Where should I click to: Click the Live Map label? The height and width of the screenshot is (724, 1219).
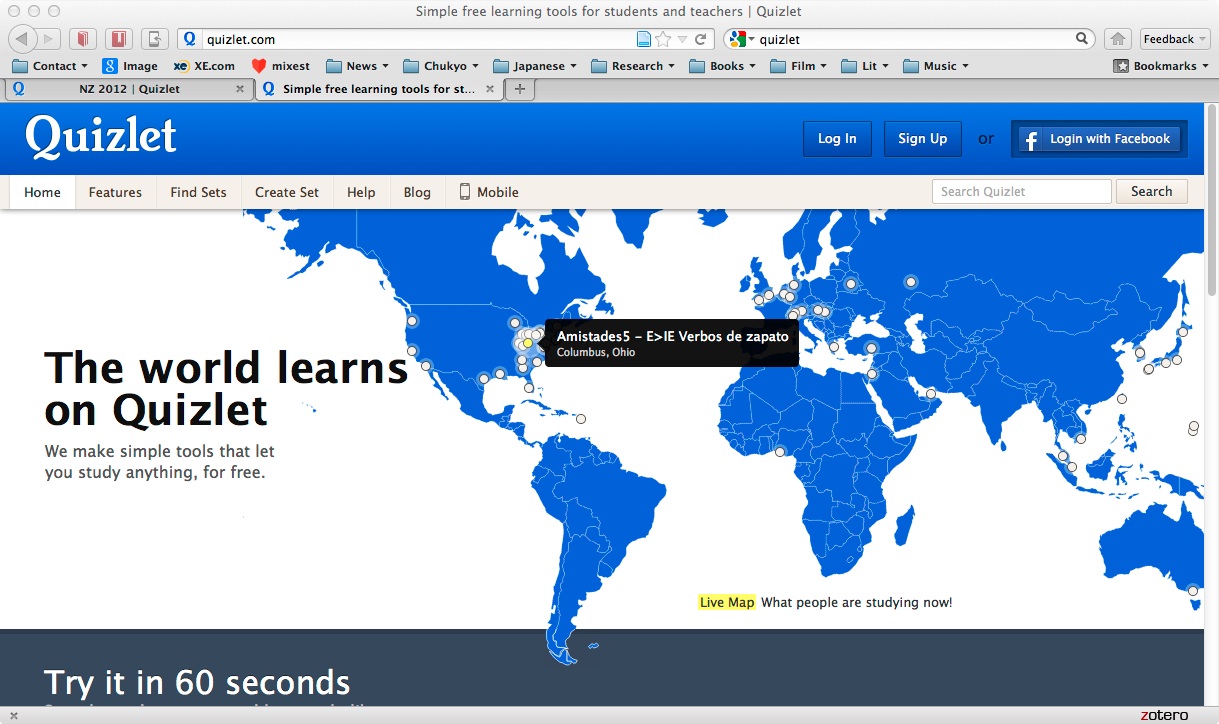(x=727, y=602)
